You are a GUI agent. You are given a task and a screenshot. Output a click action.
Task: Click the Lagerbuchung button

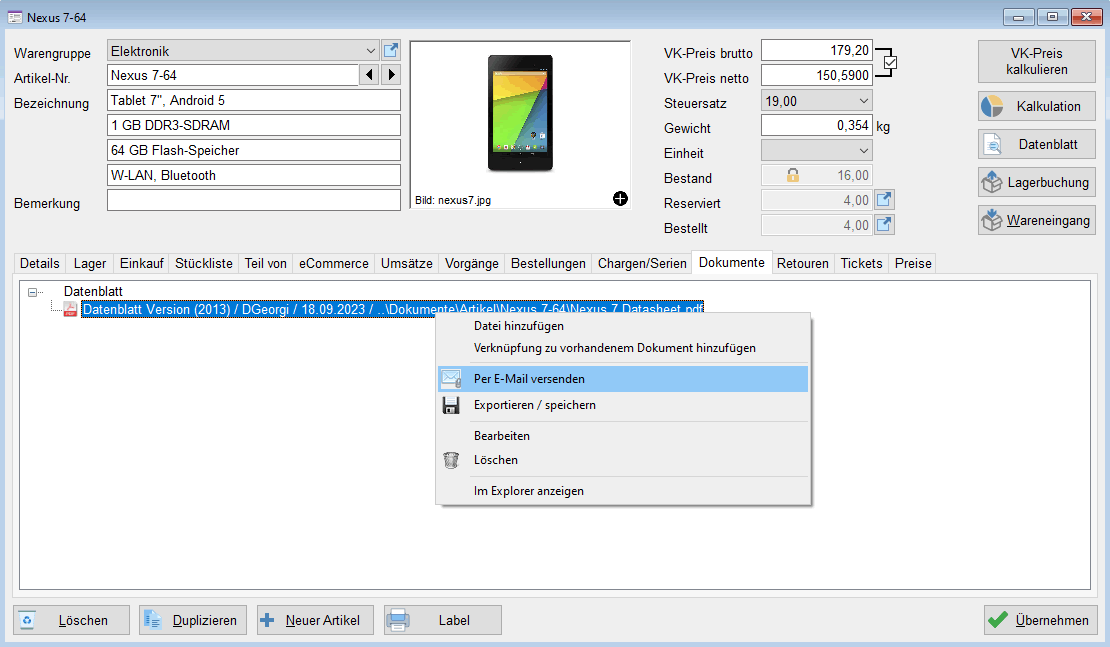pyautogui.click(x=1037, y=183)
